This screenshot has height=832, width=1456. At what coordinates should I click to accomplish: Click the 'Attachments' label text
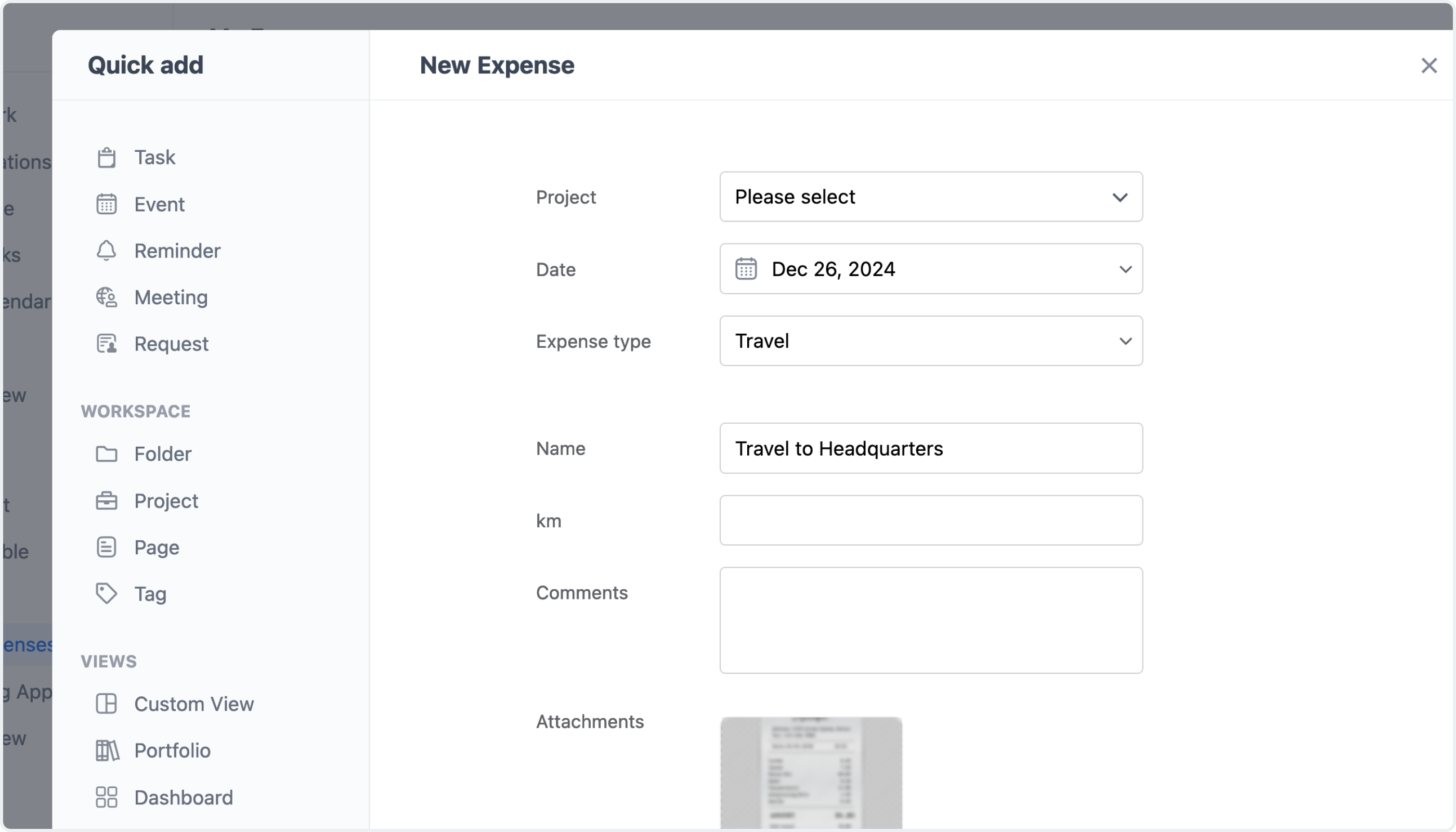[590, 722]
